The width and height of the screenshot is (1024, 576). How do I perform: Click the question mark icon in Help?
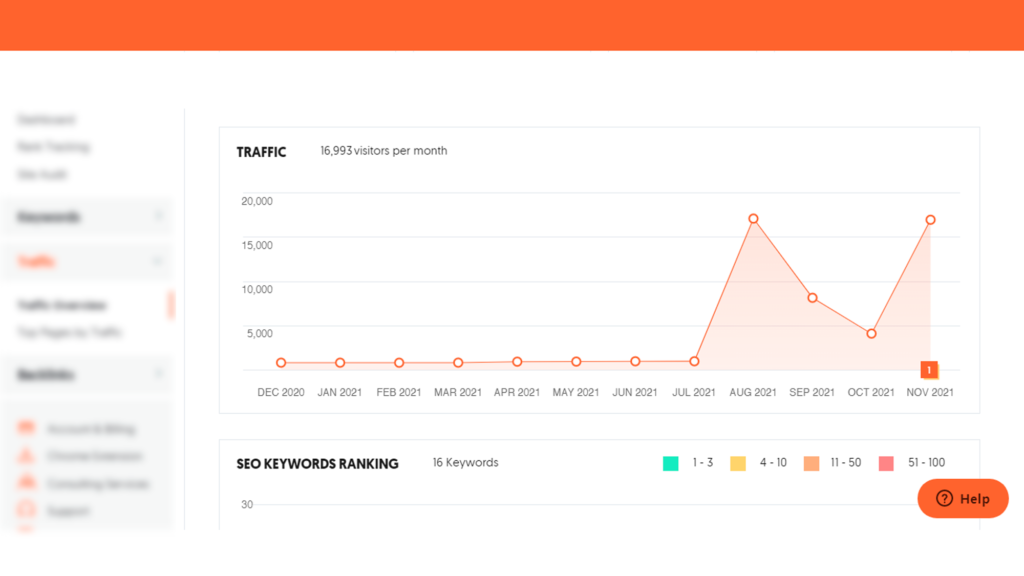tap(944, 498)
